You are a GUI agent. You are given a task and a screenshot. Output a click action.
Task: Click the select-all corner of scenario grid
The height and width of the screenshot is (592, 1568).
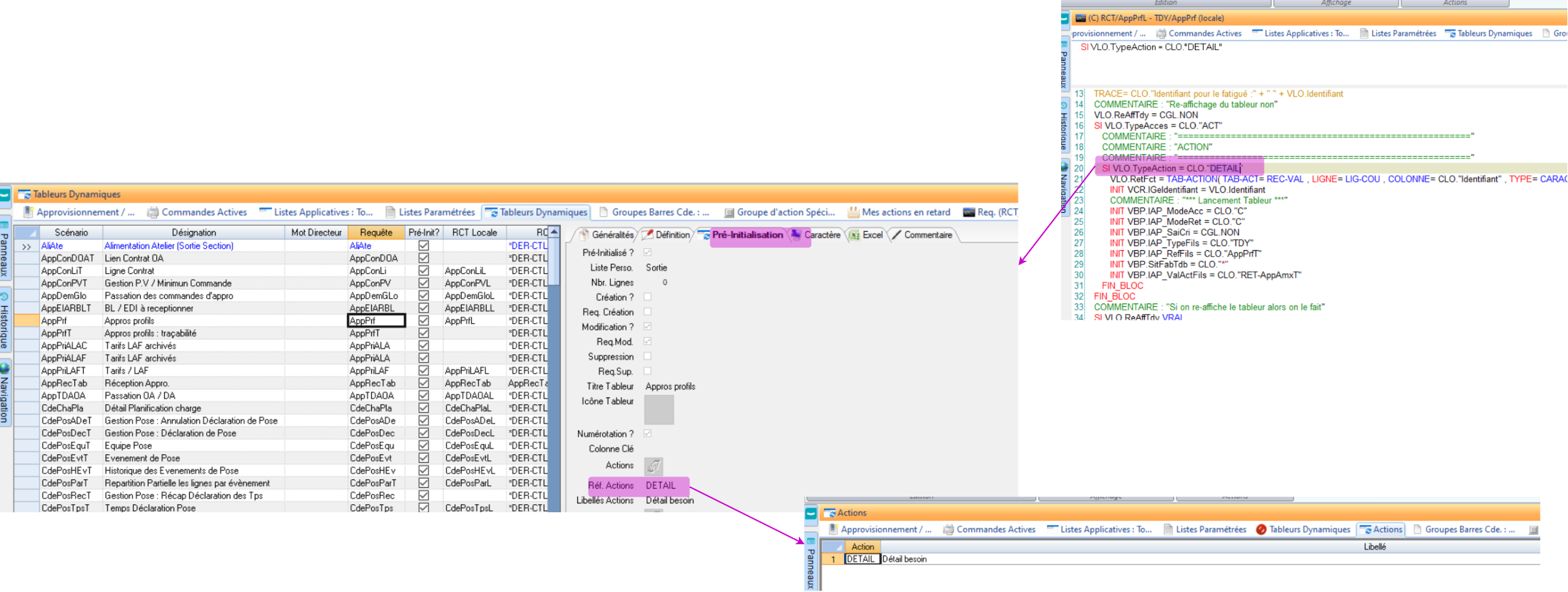pyautogui.click(x=26, y=232)
